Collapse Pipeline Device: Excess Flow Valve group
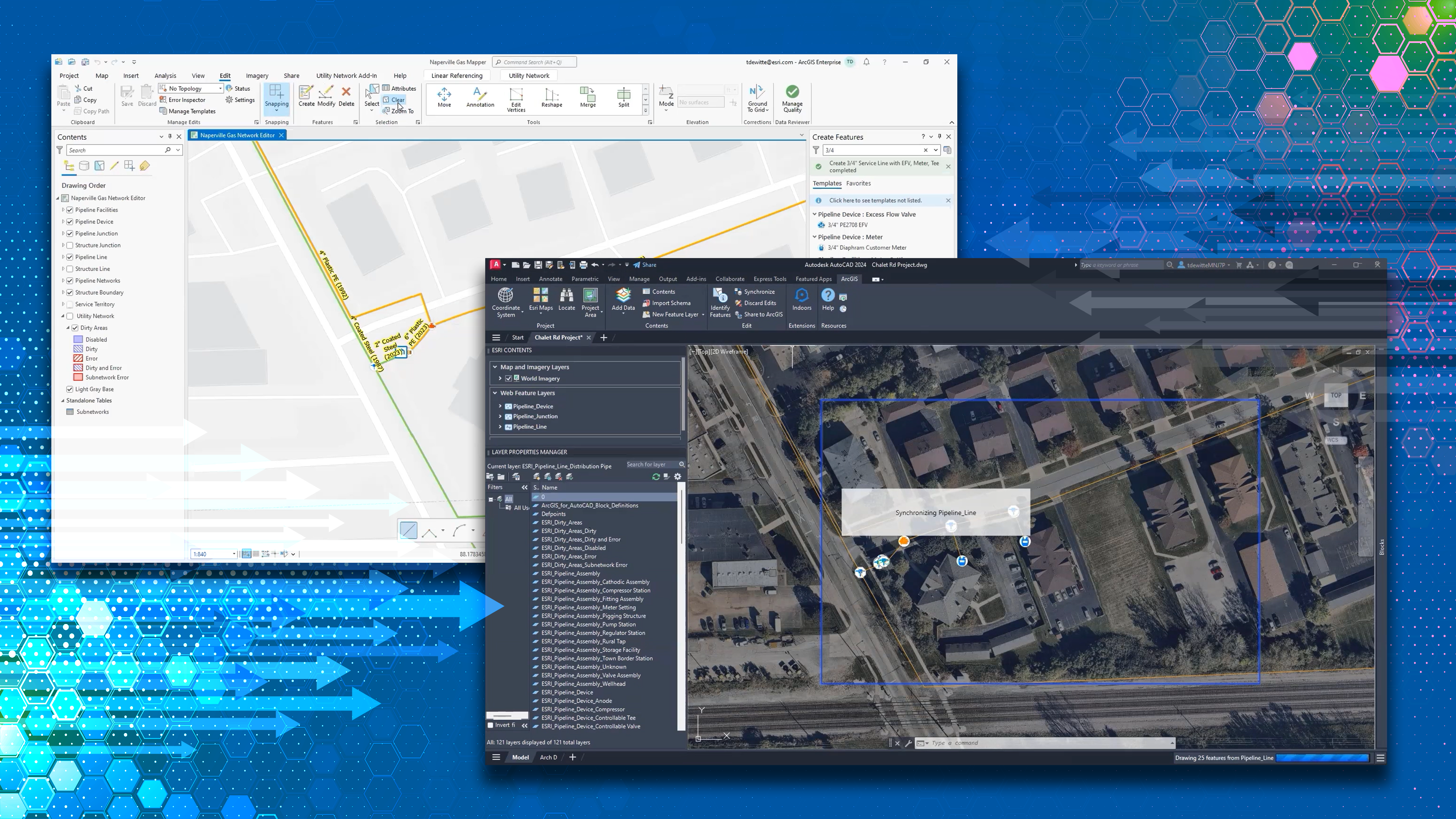This screenshot has width=1456, height=819. pos(815,214)
